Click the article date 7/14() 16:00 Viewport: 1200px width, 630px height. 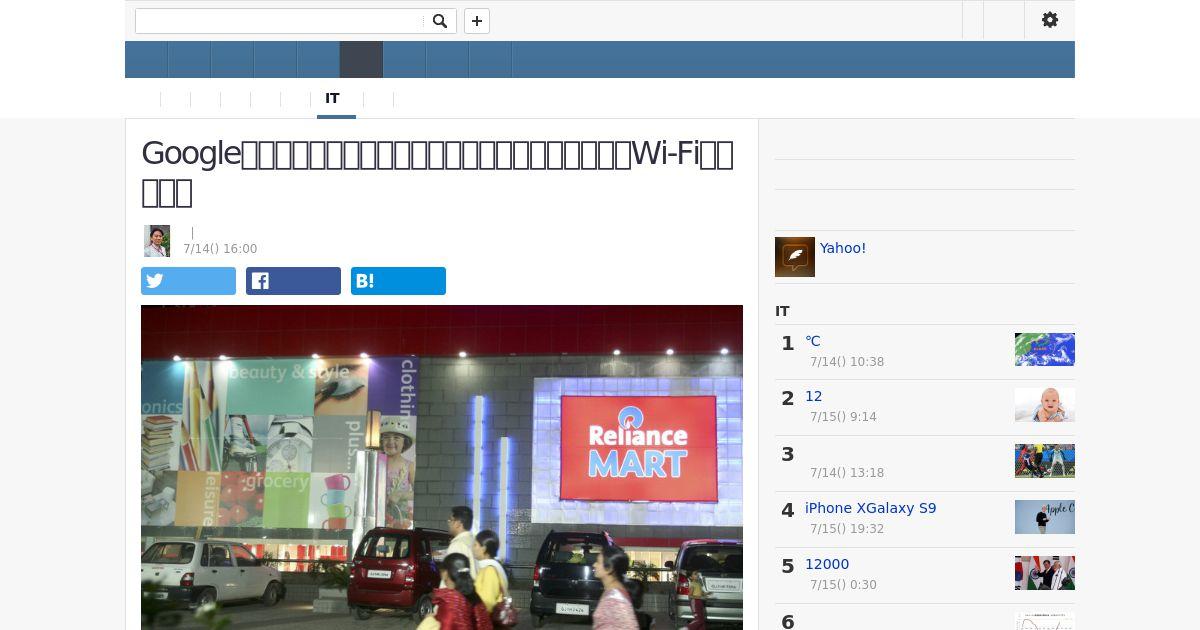(220, 249)
